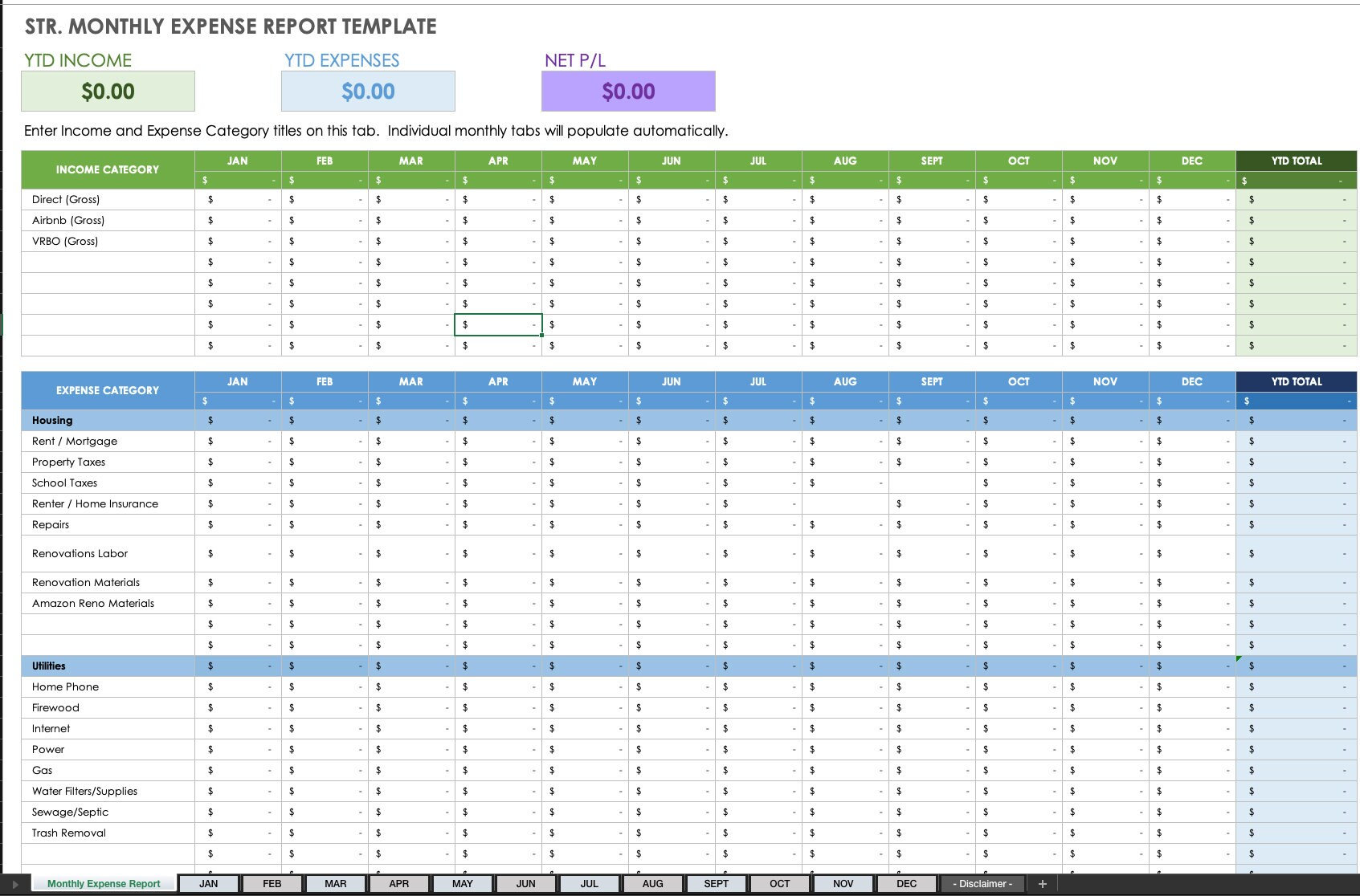Click the EXPENSE CATEGORY header cell
1360x896 pixels.
(x=107, y=389)
